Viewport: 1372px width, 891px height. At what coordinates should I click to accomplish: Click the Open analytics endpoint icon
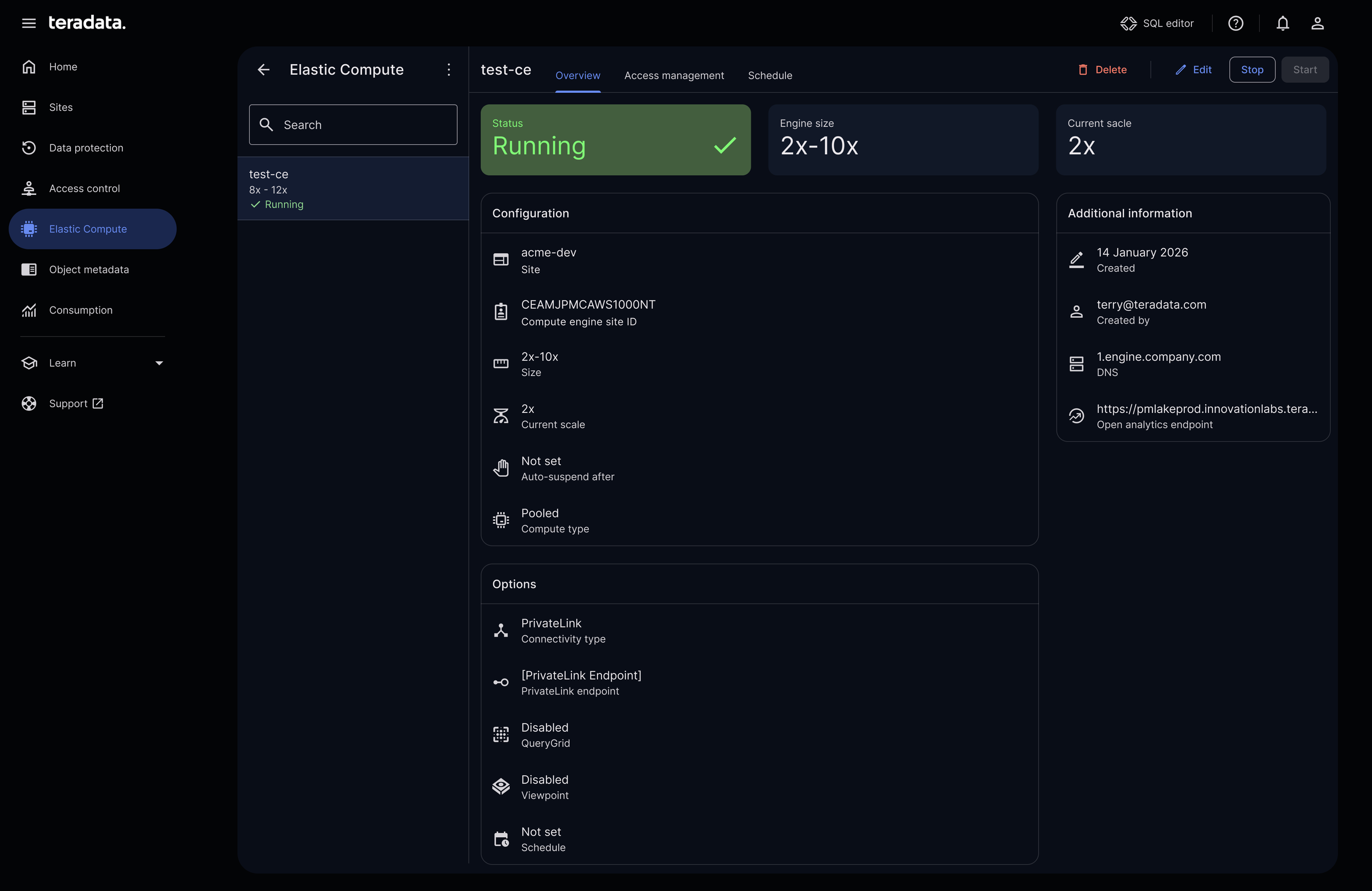1076,416
